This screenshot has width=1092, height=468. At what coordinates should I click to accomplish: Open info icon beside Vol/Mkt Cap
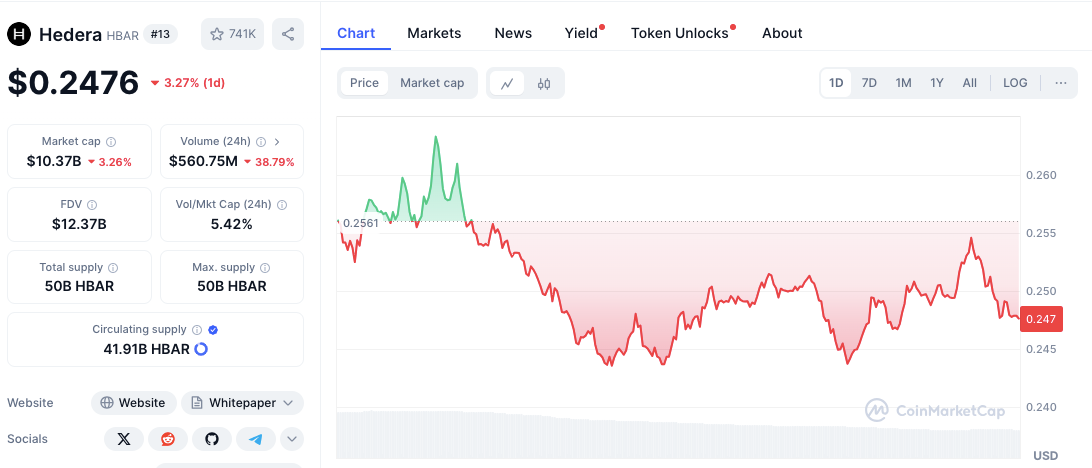tap(282, 205)
